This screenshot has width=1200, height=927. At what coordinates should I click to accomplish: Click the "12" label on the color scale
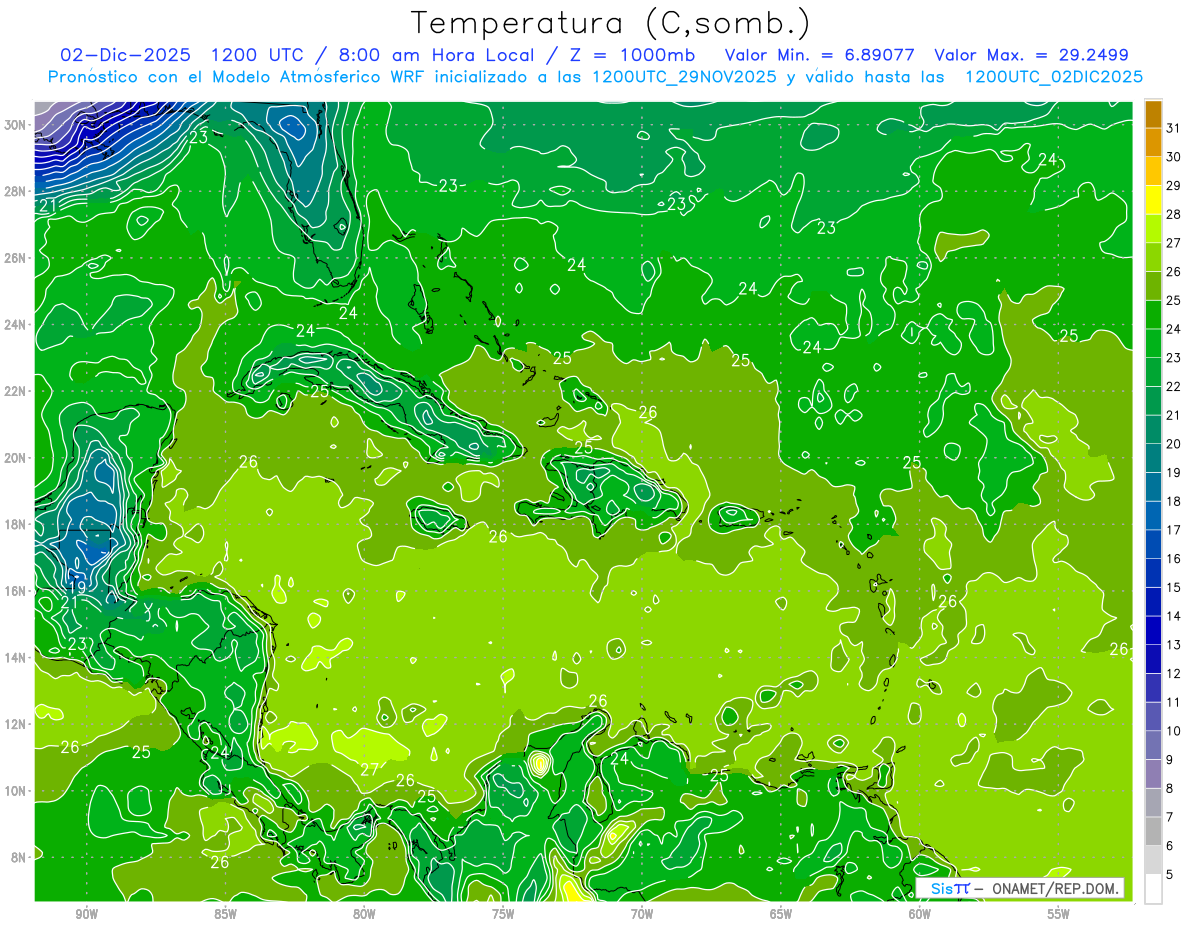pos(1174,674)
